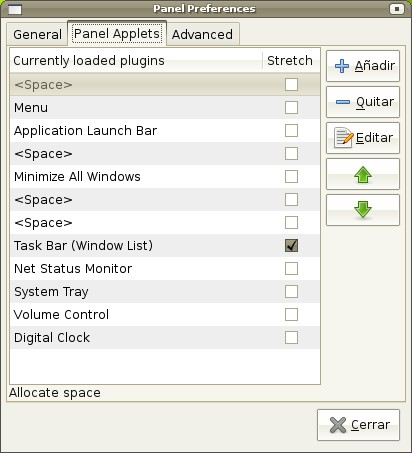The image size is (412, 453).
Task: Select the Panel Applets tab
Action: (x=117, y=34)
